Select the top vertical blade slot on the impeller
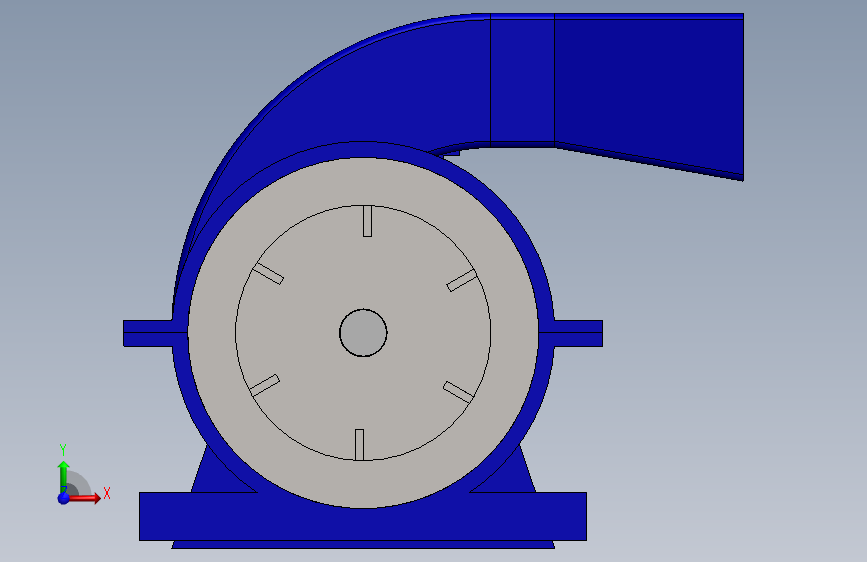Screen dimensions: 867x562 click(x=367, y=221)
